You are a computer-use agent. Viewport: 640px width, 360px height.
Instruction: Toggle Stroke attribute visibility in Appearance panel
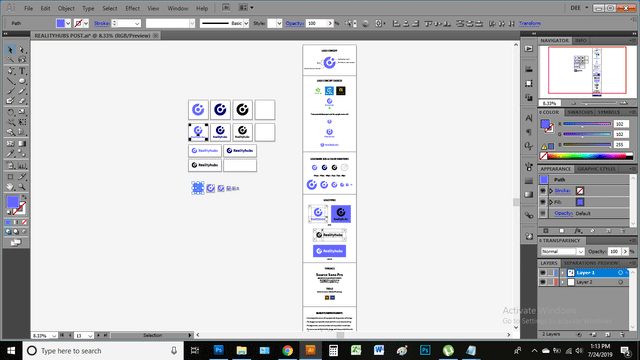(x=543, y=191)
